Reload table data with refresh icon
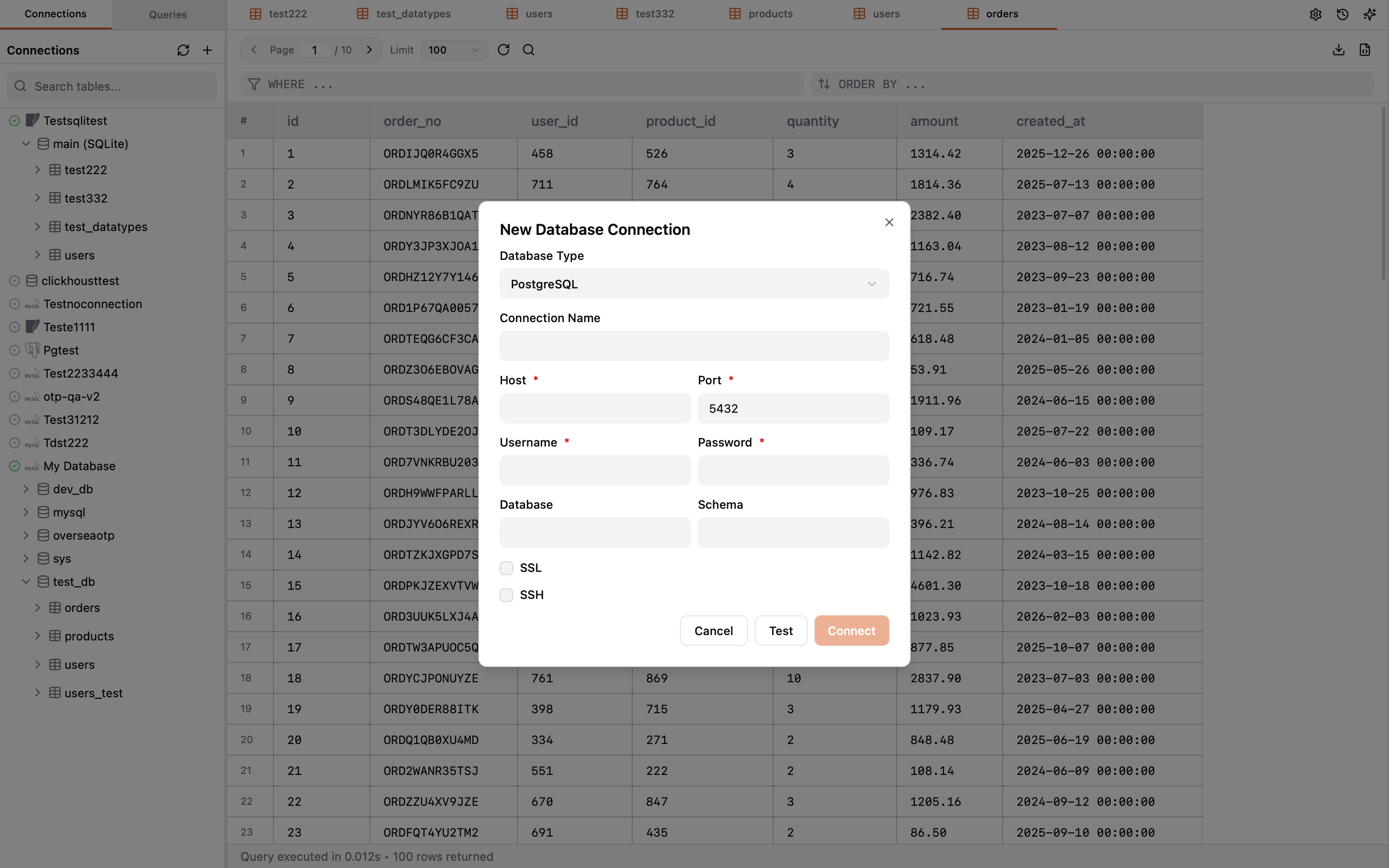Screen dimensions: 1389x868 coord(504,50)
